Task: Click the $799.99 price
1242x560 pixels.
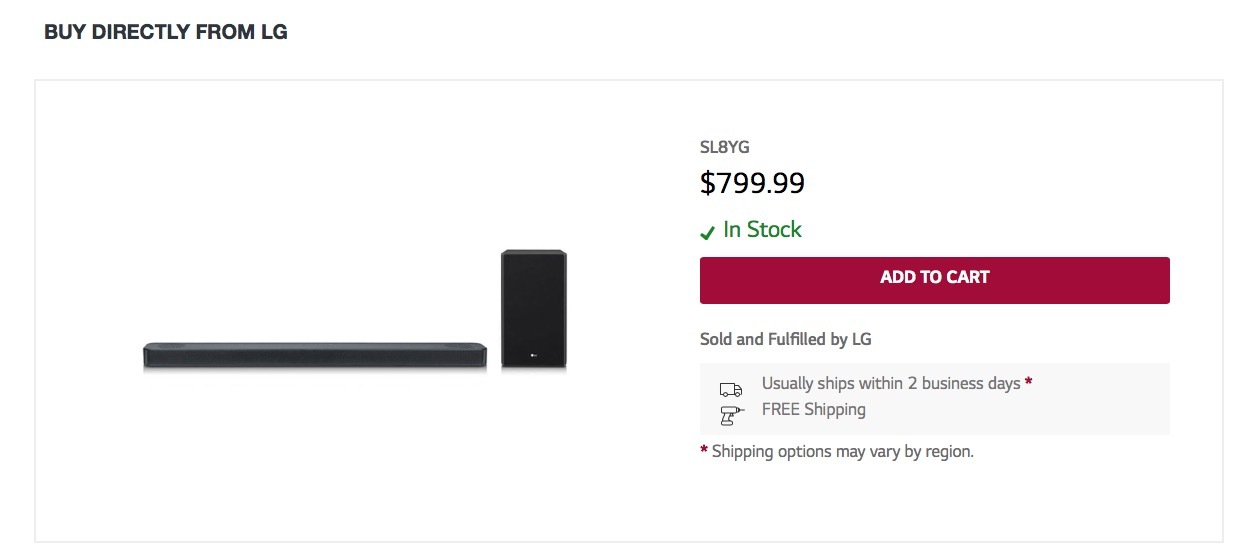Action: 752,183
